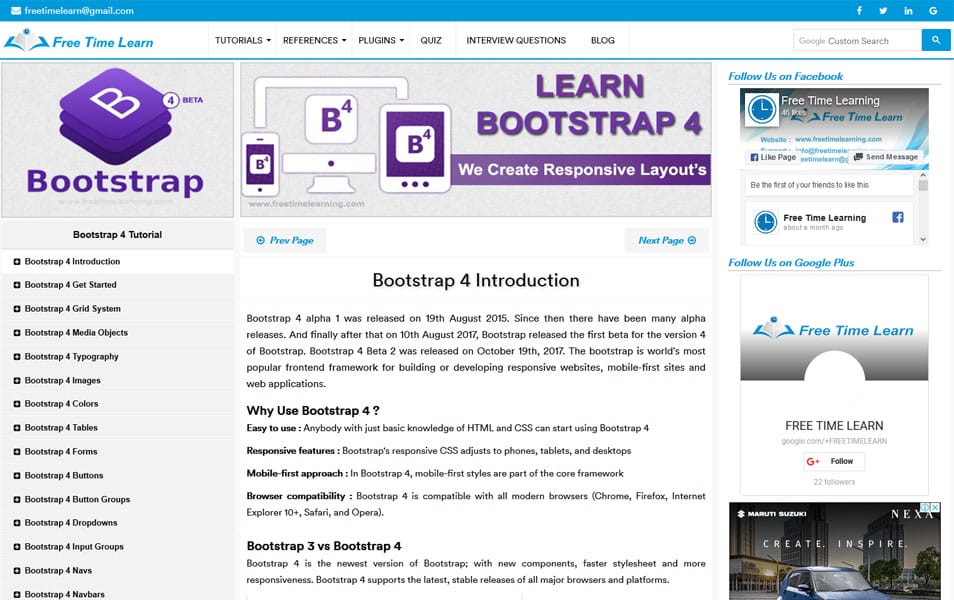The image size is (954, 600).
Task: Click plus icon beside Bootstrap 4 Colors
Action: 17,404
